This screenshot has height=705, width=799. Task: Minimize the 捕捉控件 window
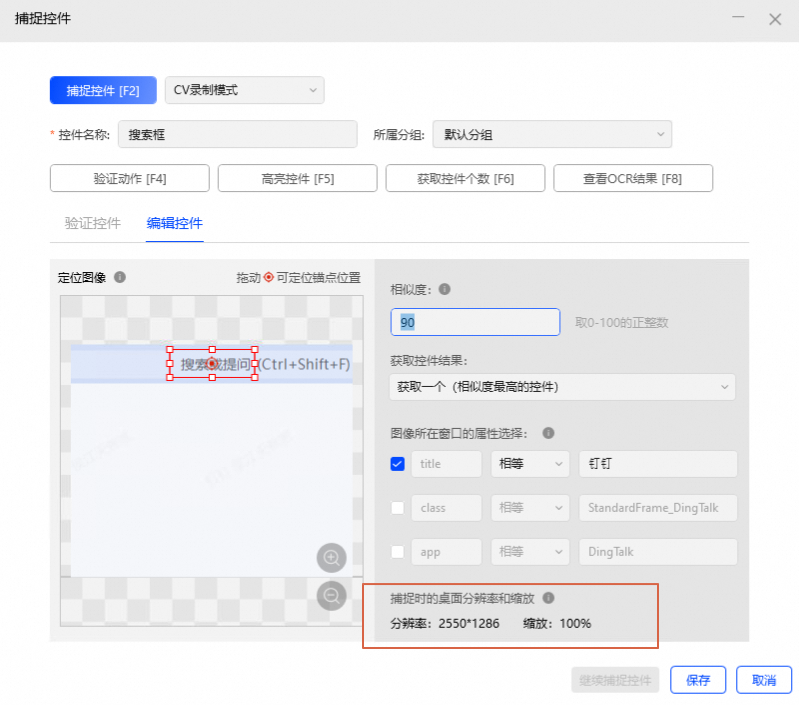(x=738, y=18)
